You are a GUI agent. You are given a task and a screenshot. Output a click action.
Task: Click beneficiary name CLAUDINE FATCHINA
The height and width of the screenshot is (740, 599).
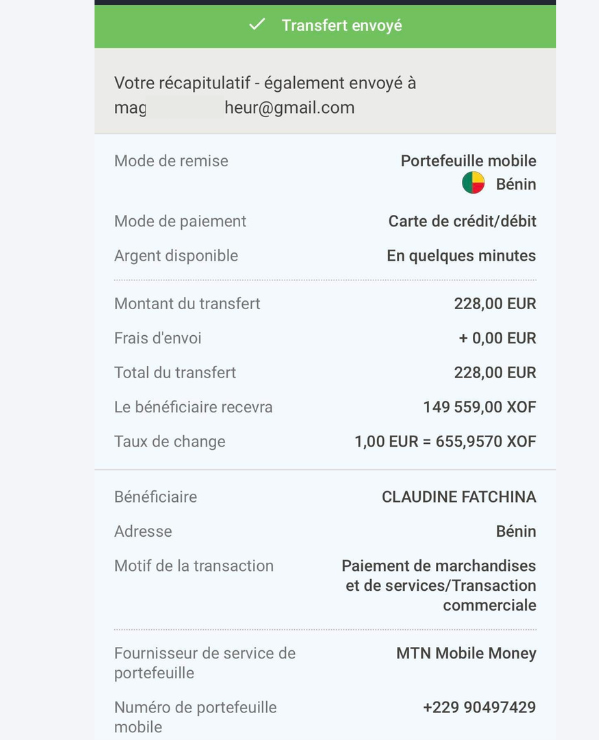click(459, 497)
